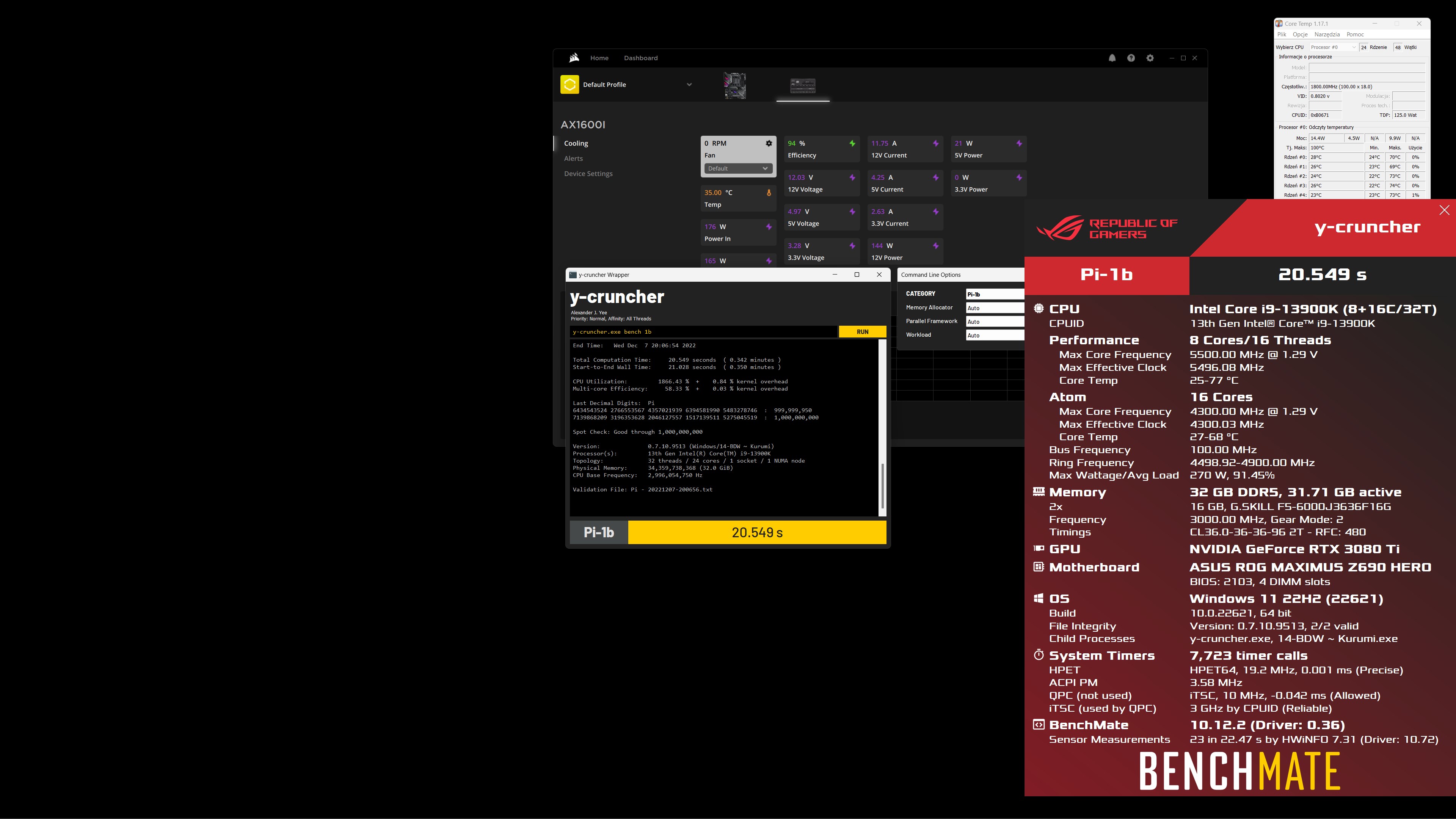
Task: Click the AX1600I device title
Action: (583, 125)
